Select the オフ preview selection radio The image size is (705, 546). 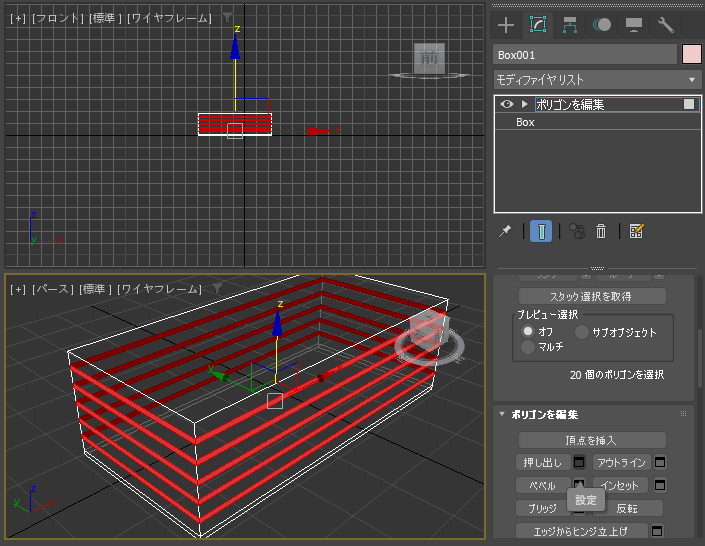528,331
